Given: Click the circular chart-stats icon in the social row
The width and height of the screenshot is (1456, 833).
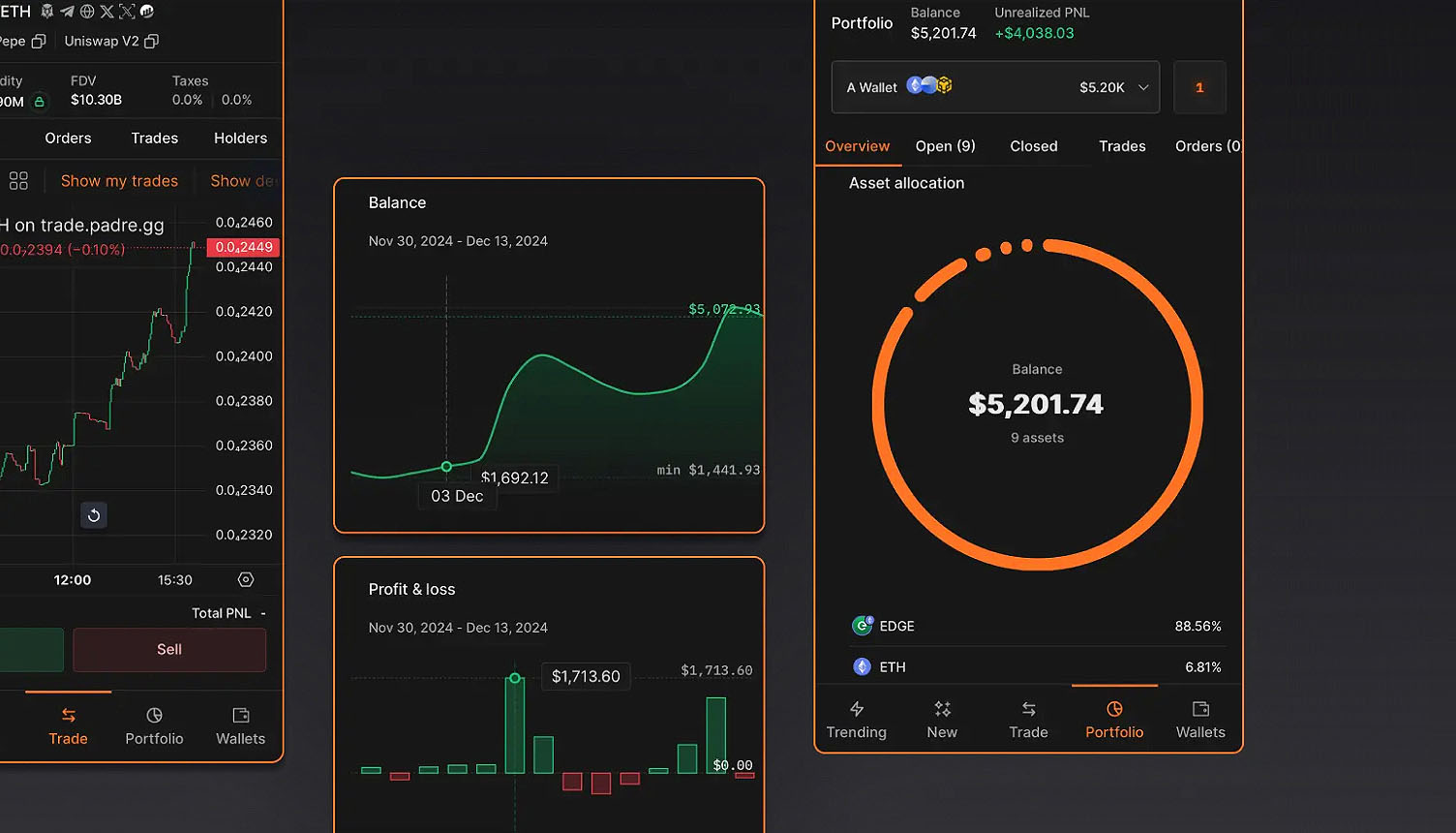Looking at the screenshot, I should [x=146, y=12].
